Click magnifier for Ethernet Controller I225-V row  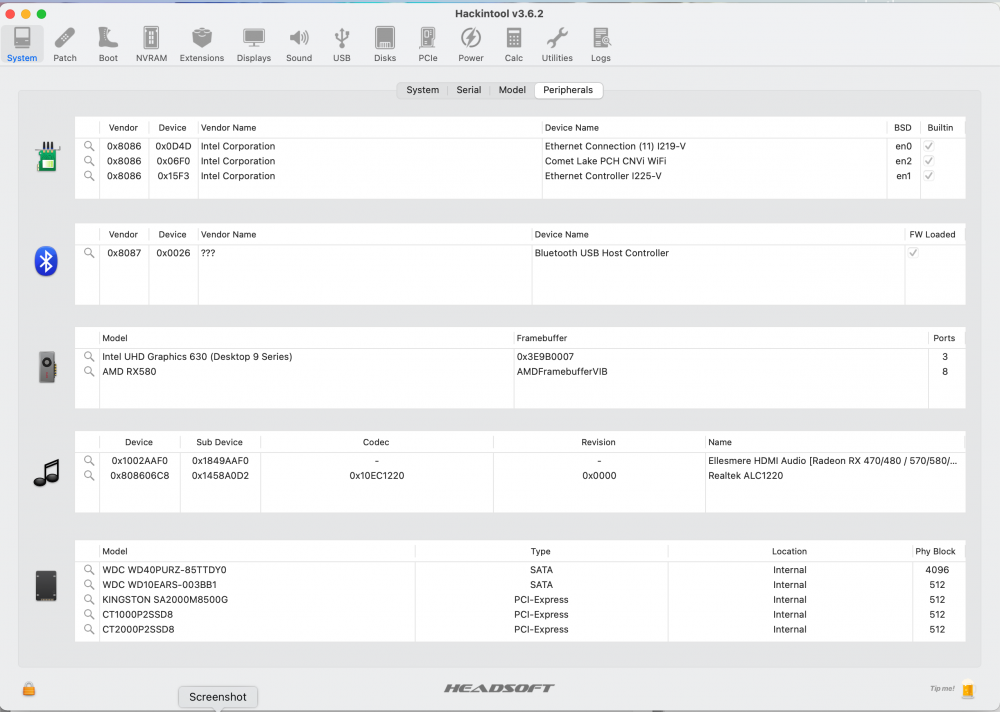tap(89, 175)
